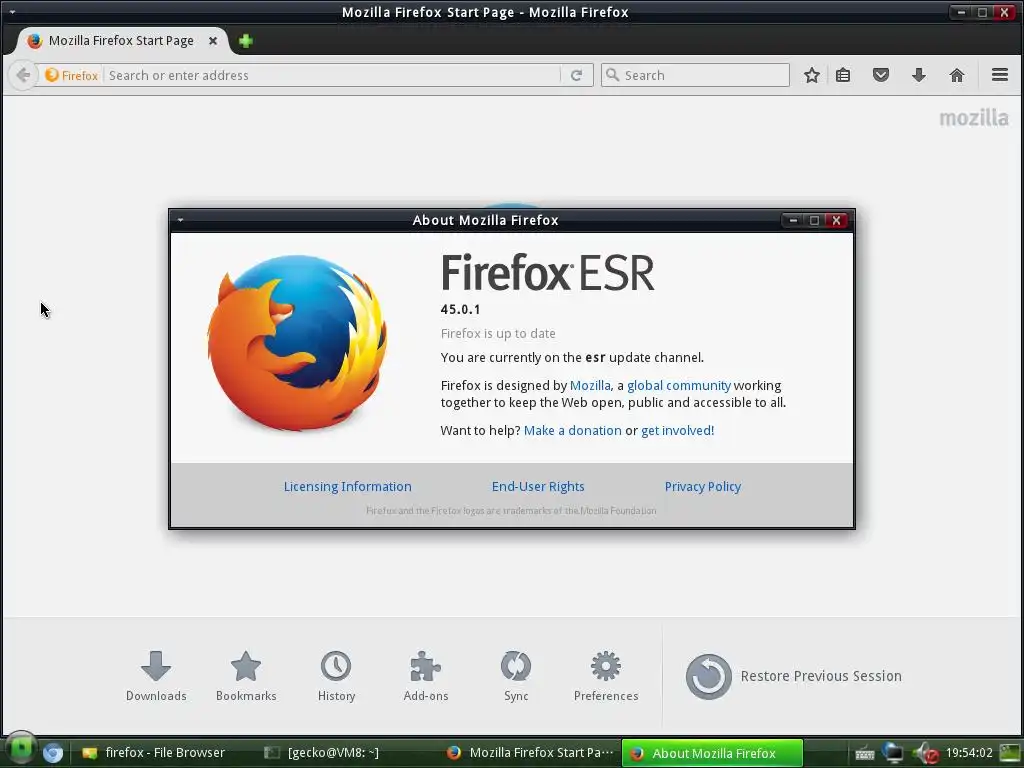Image resolution: width=1024 pixels, height=768 pixels.
Task: Open the Pocket icon in toolbar
Action: [881, 75]
